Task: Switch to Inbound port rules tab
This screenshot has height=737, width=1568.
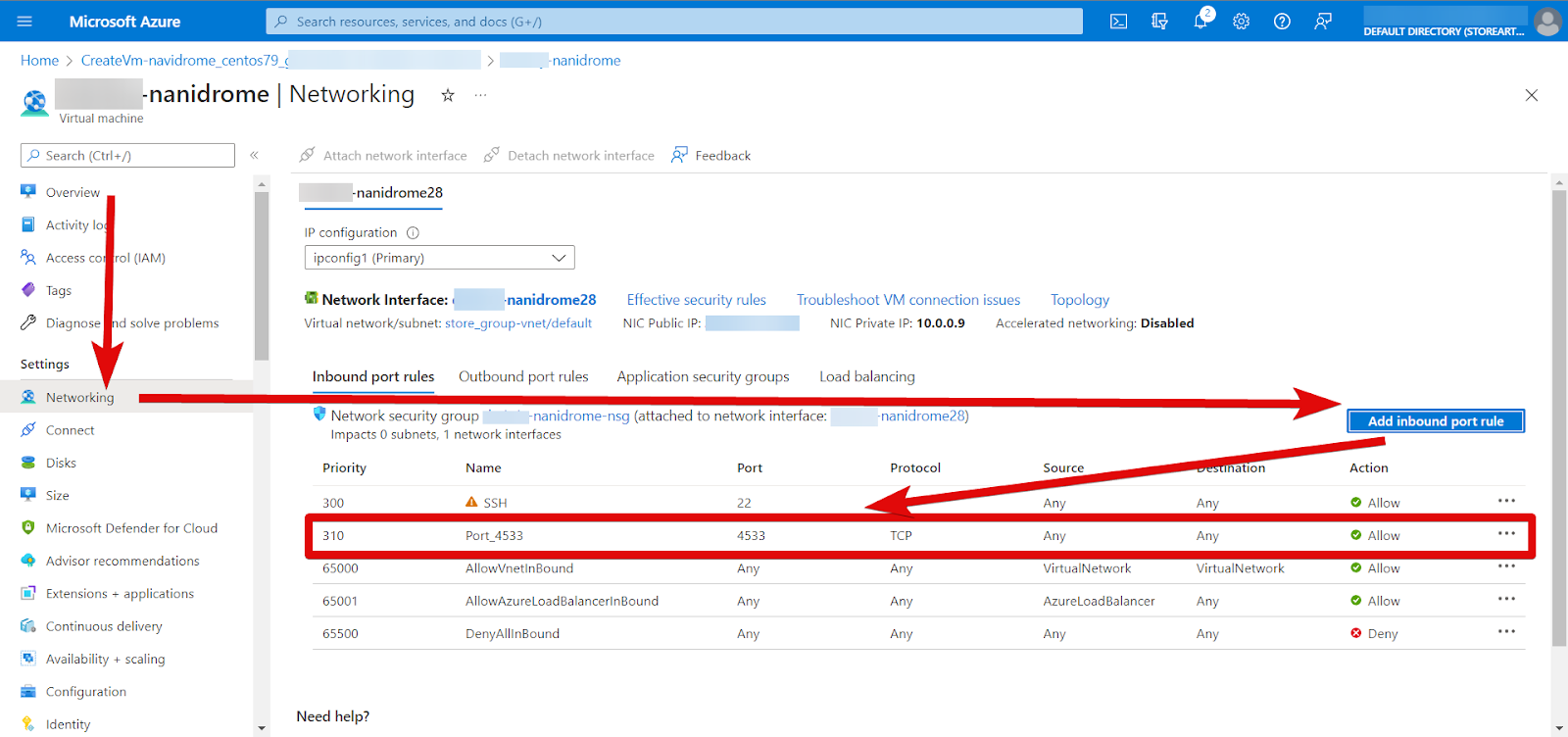Action: tap(373, 376)
